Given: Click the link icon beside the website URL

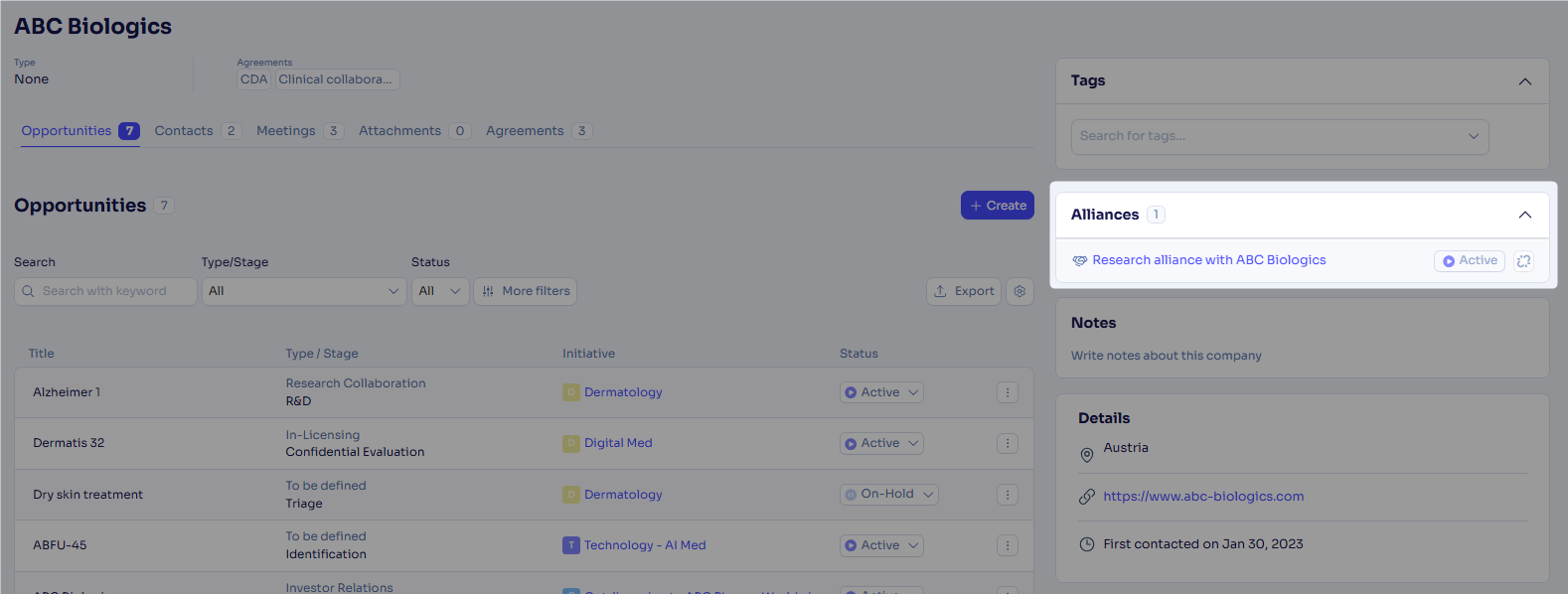Looking at the screenshot, I should point(1087,497).
